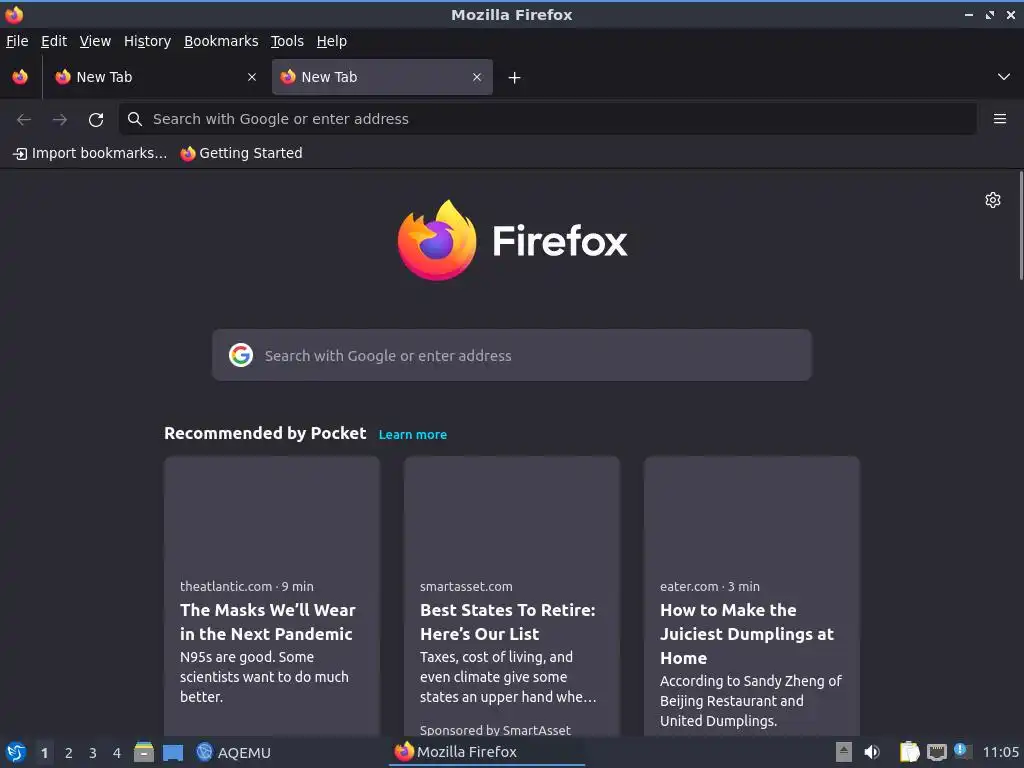
Task: Open Juiciest Dumplings at Home article
Action: [747, 633]
